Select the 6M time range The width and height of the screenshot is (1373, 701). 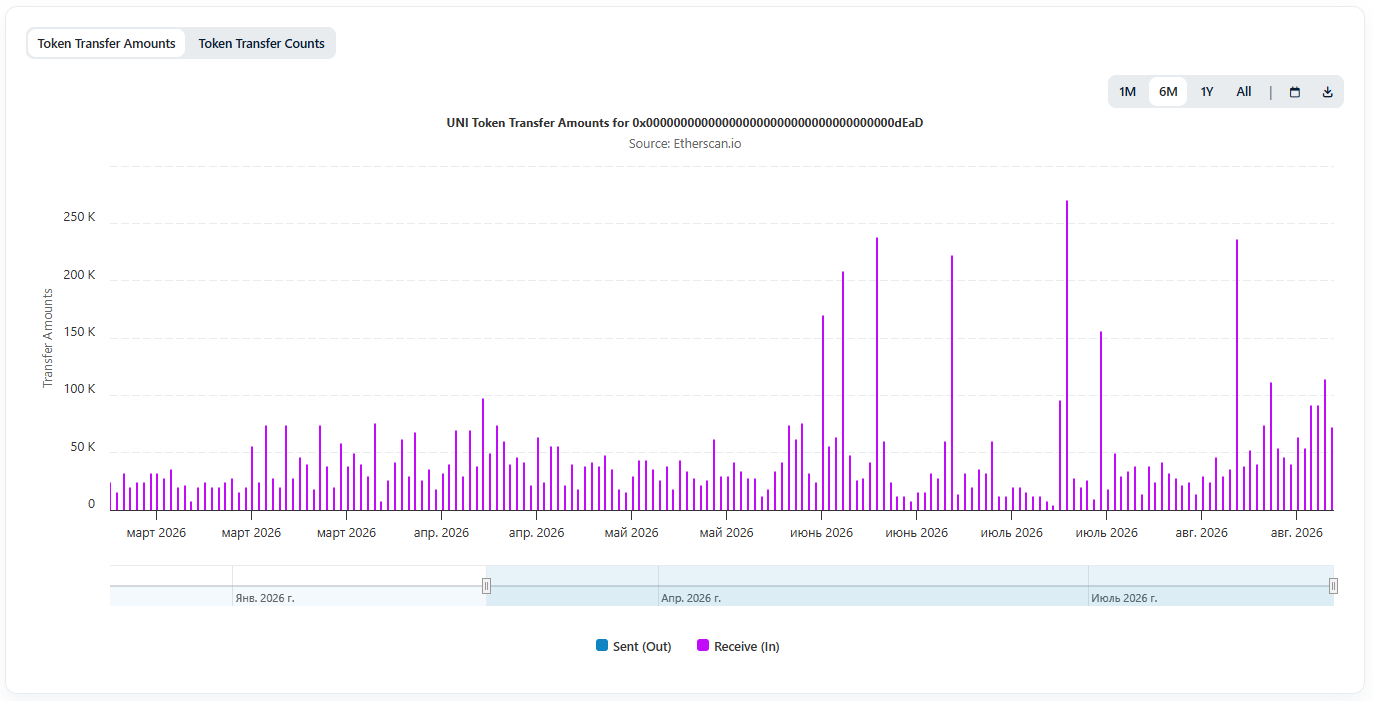click(x=1168, y=92)
